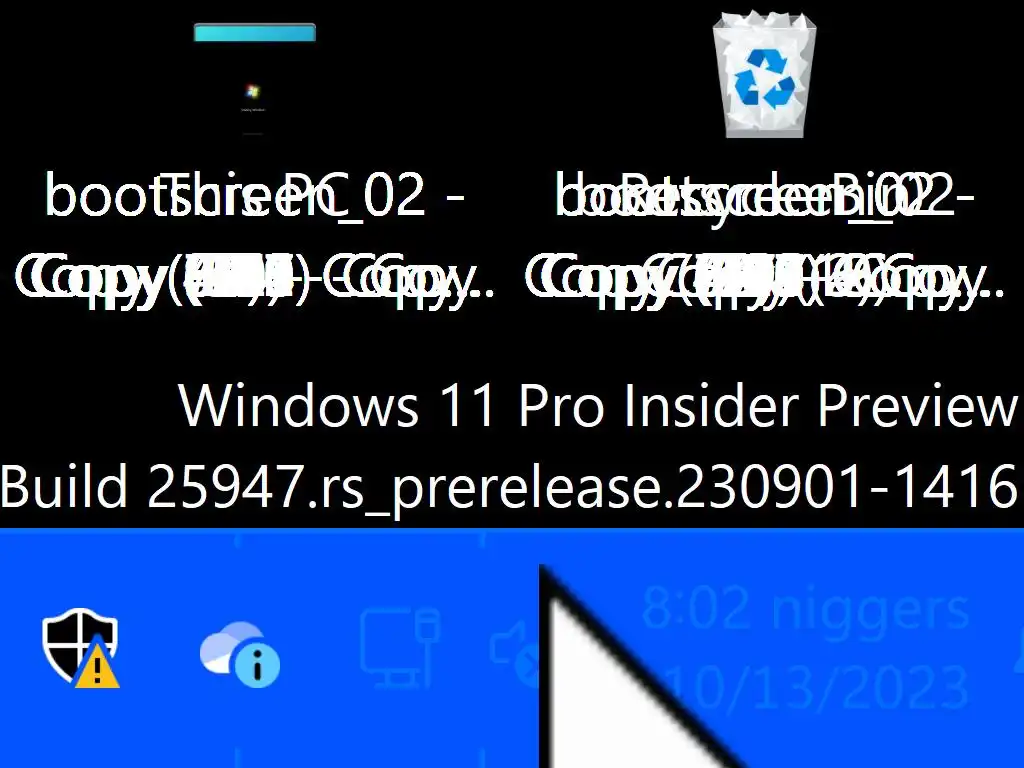Select the overlapping bootscreen_02 filename label

[255, 196]
